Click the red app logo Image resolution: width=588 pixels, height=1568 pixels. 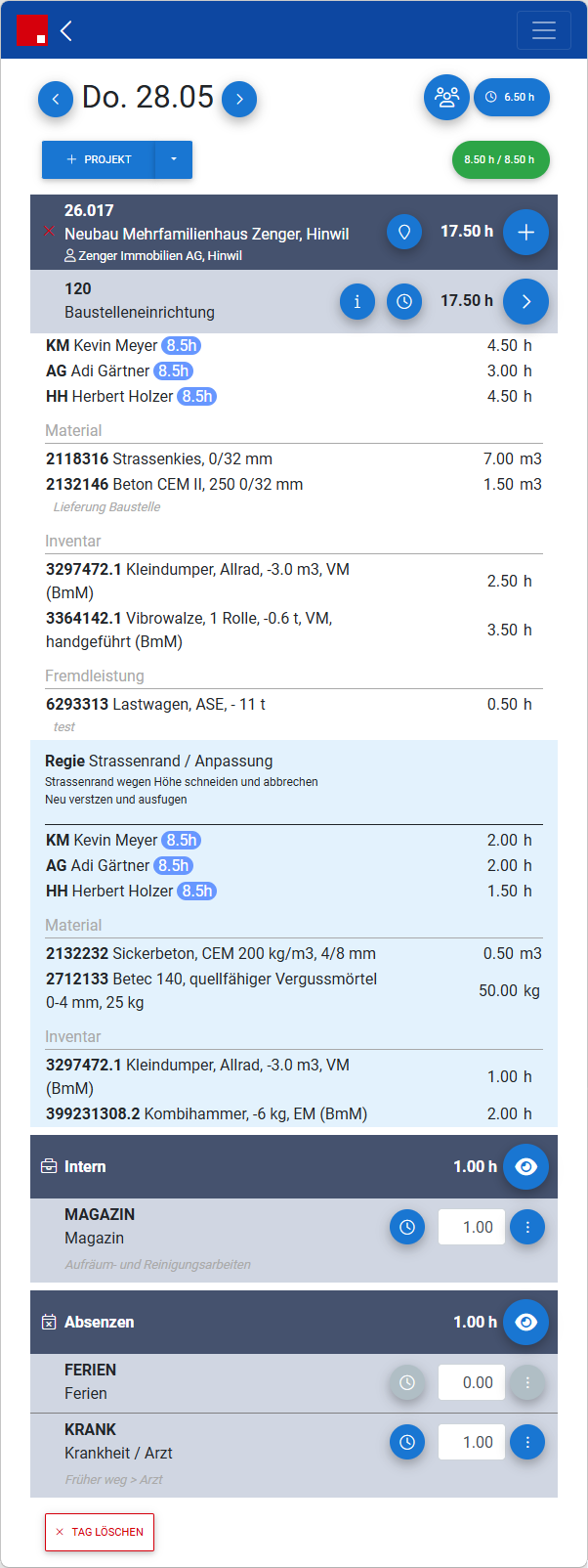[x=33, y=31]
